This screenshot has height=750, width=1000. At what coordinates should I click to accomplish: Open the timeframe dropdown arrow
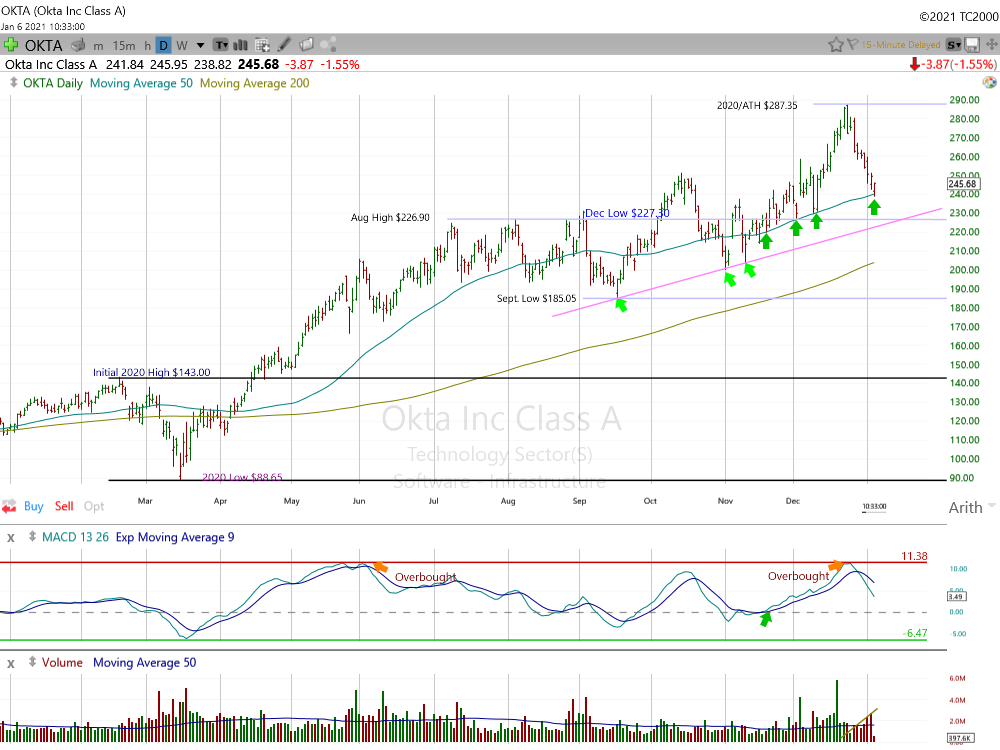(x=200, y=45)
